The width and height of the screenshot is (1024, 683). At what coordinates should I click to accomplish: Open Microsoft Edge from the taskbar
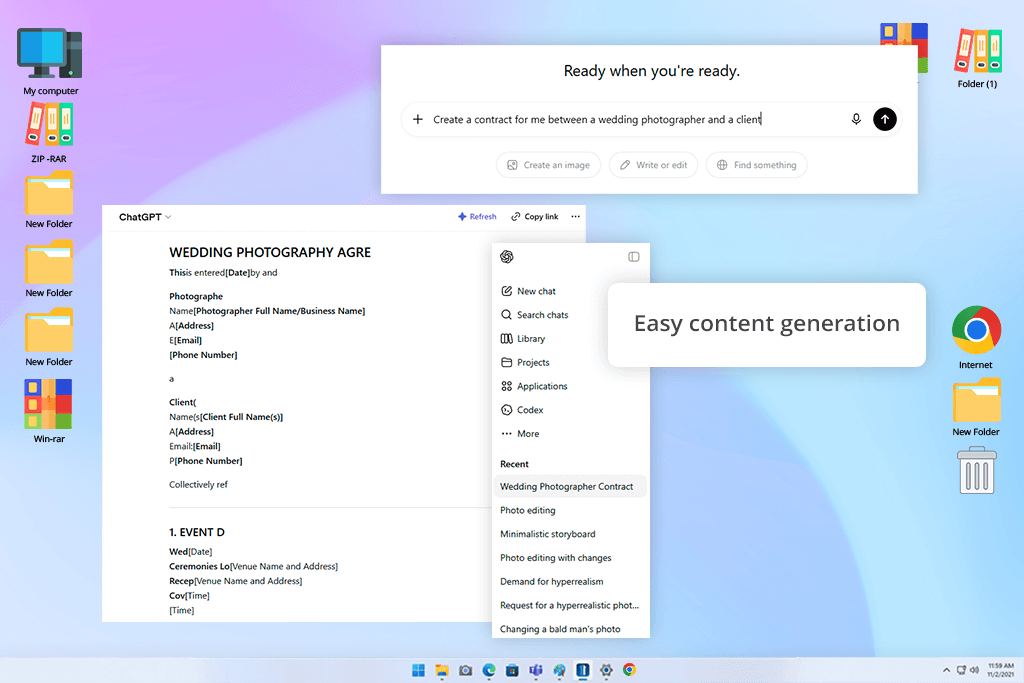pos(489,671)
